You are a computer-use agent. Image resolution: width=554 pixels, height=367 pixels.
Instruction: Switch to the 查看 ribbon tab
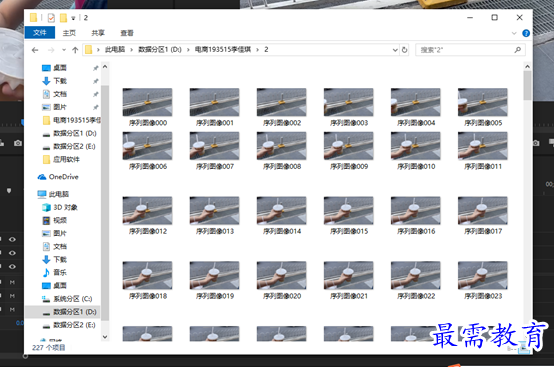127,33
